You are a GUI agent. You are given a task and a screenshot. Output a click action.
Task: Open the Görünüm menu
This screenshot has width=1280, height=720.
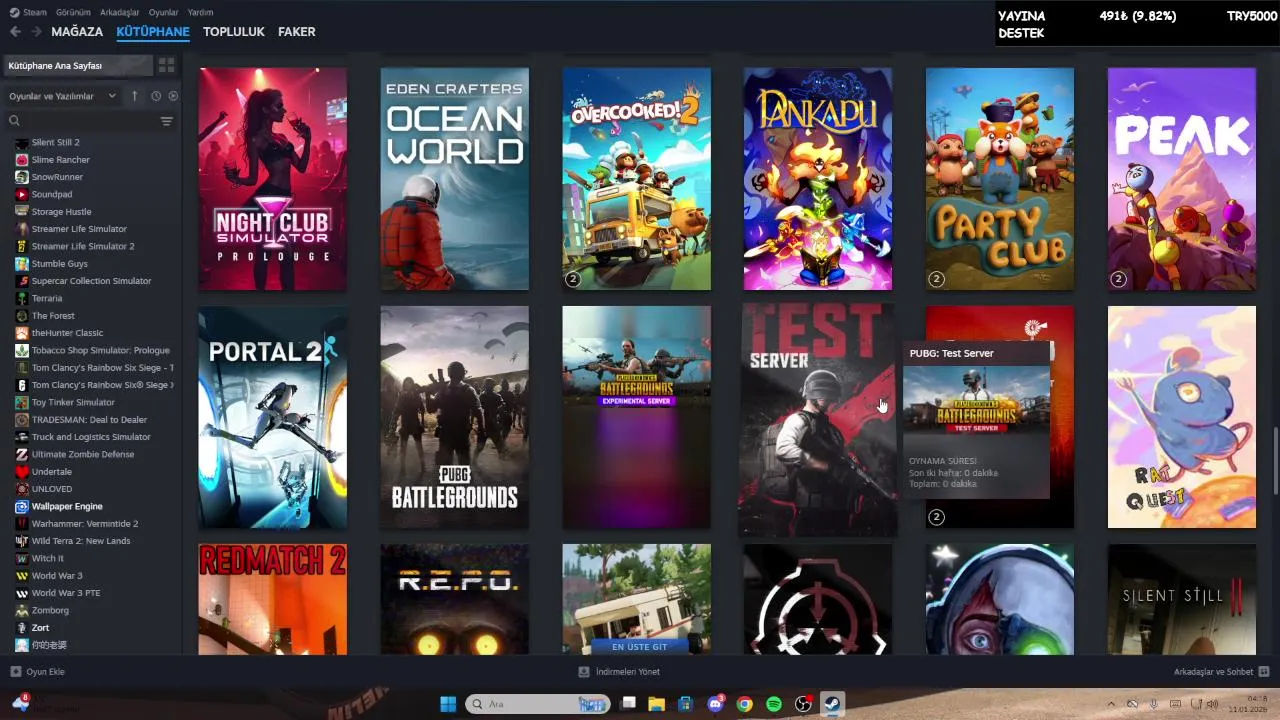click(73, 12)
